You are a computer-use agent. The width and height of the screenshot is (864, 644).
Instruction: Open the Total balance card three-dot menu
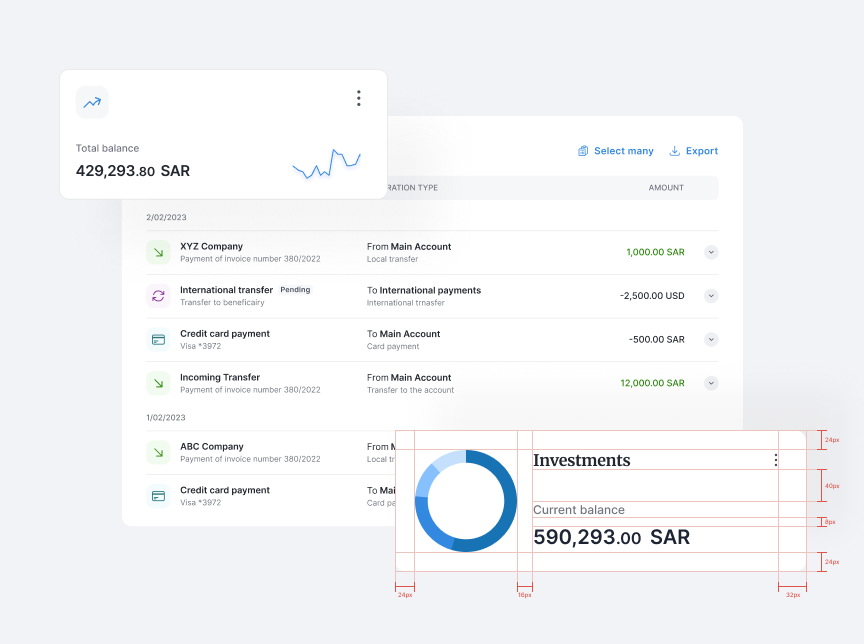(x=358, y=98)
